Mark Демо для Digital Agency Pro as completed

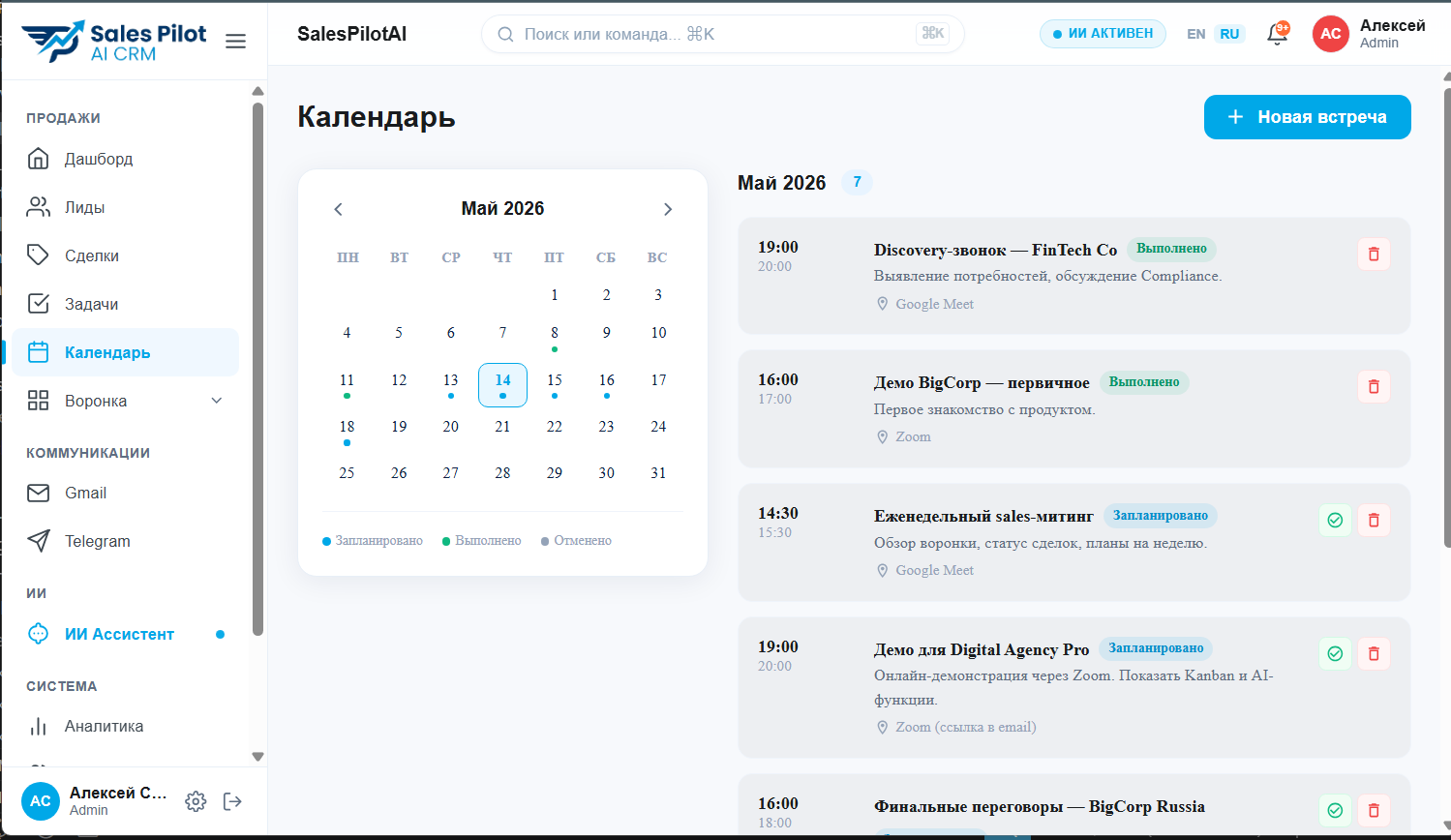pos(1335,654)
